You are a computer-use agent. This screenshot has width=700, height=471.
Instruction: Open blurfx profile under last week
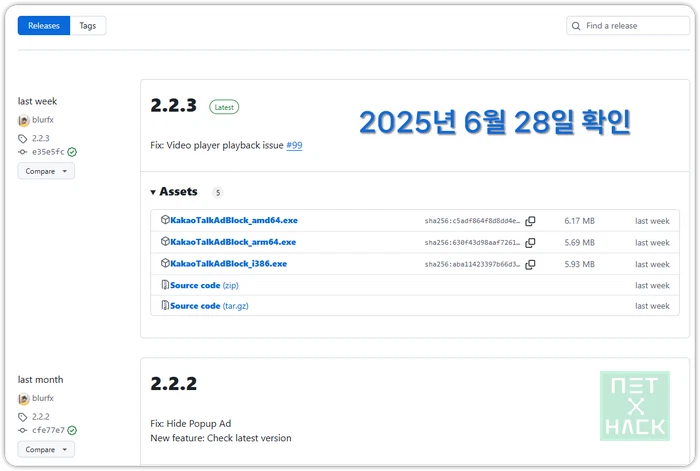43,120
